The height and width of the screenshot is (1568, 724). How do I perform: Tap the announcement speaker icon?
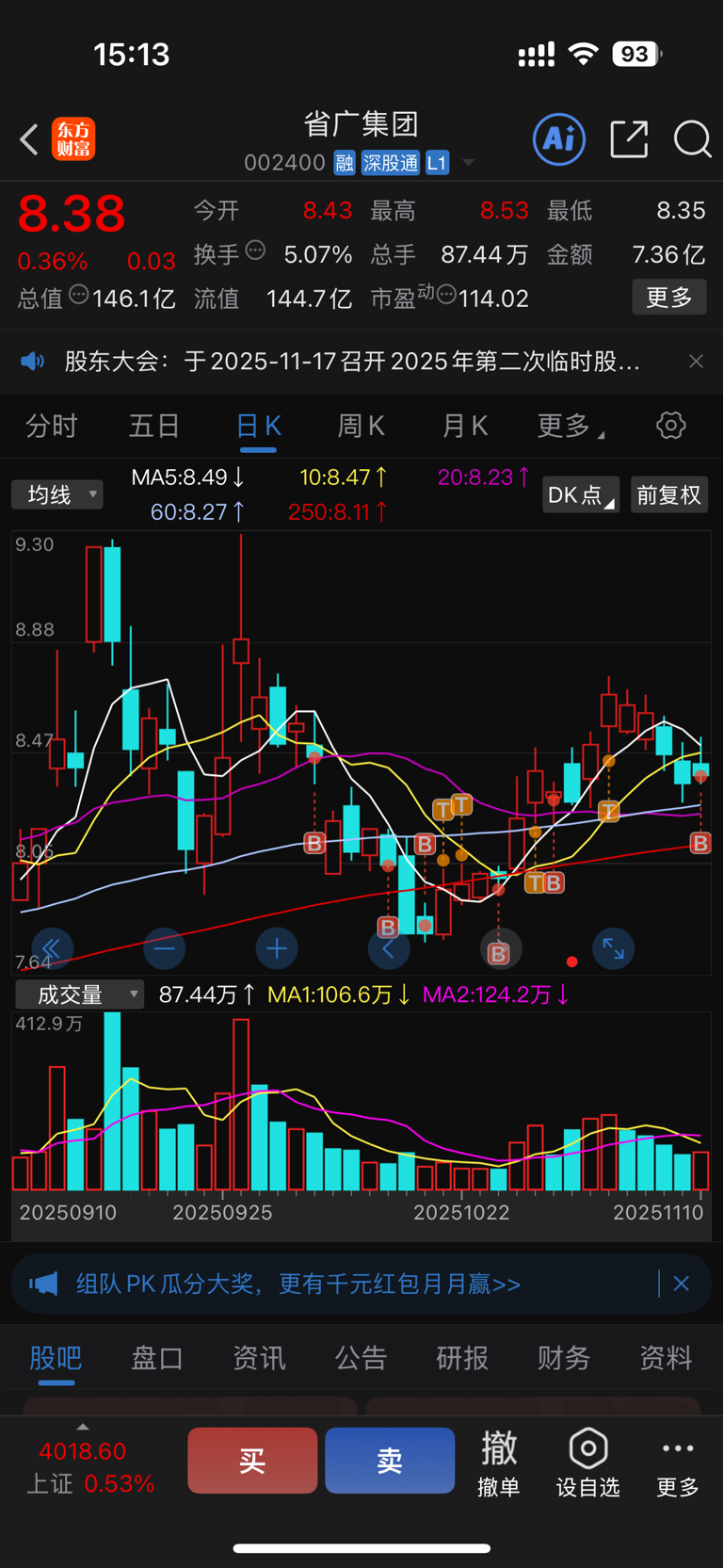(33, 362)
